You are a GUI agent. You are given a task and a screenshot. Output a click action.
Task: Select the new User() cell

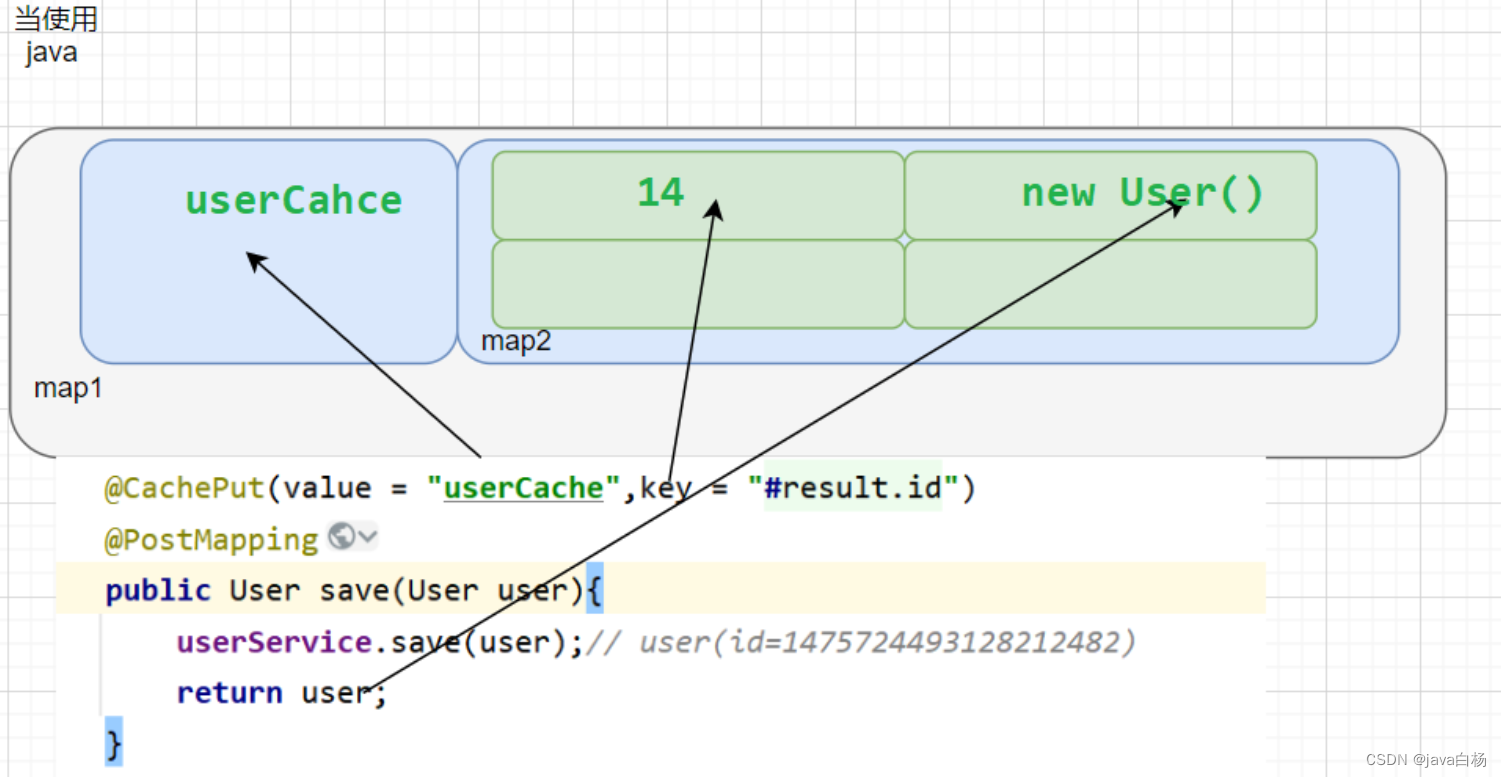[1110, 195]
